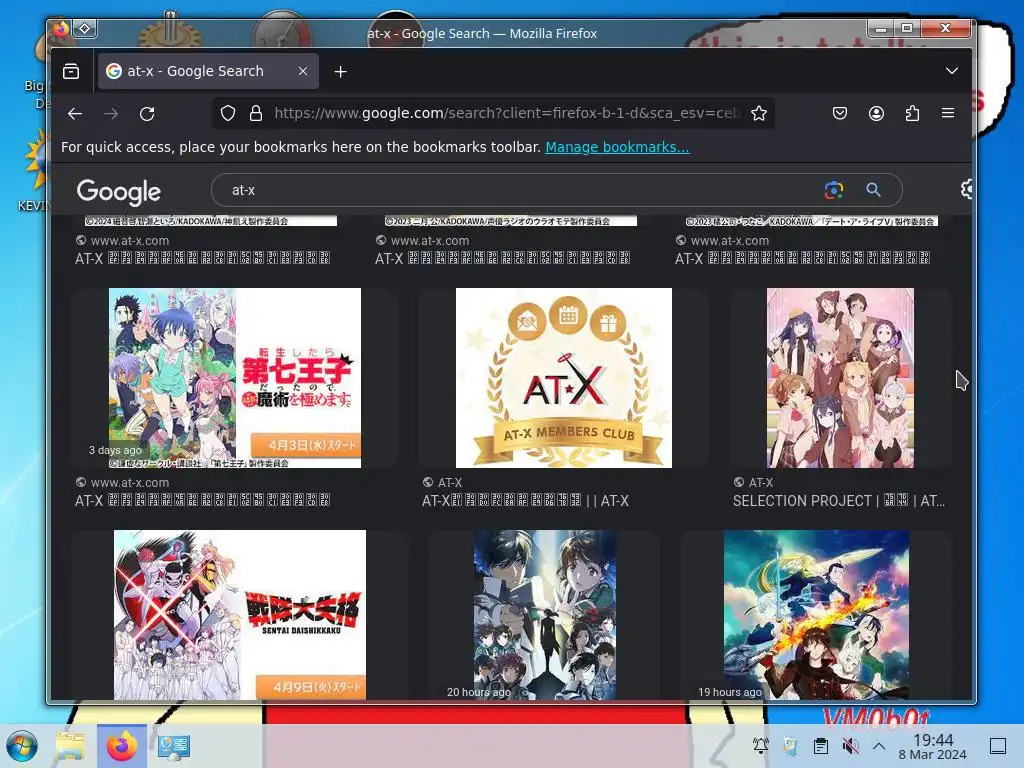Screen dimensions: 1024x768
Task: Open the AT-X Members Club image
Action: pos(564,378)
